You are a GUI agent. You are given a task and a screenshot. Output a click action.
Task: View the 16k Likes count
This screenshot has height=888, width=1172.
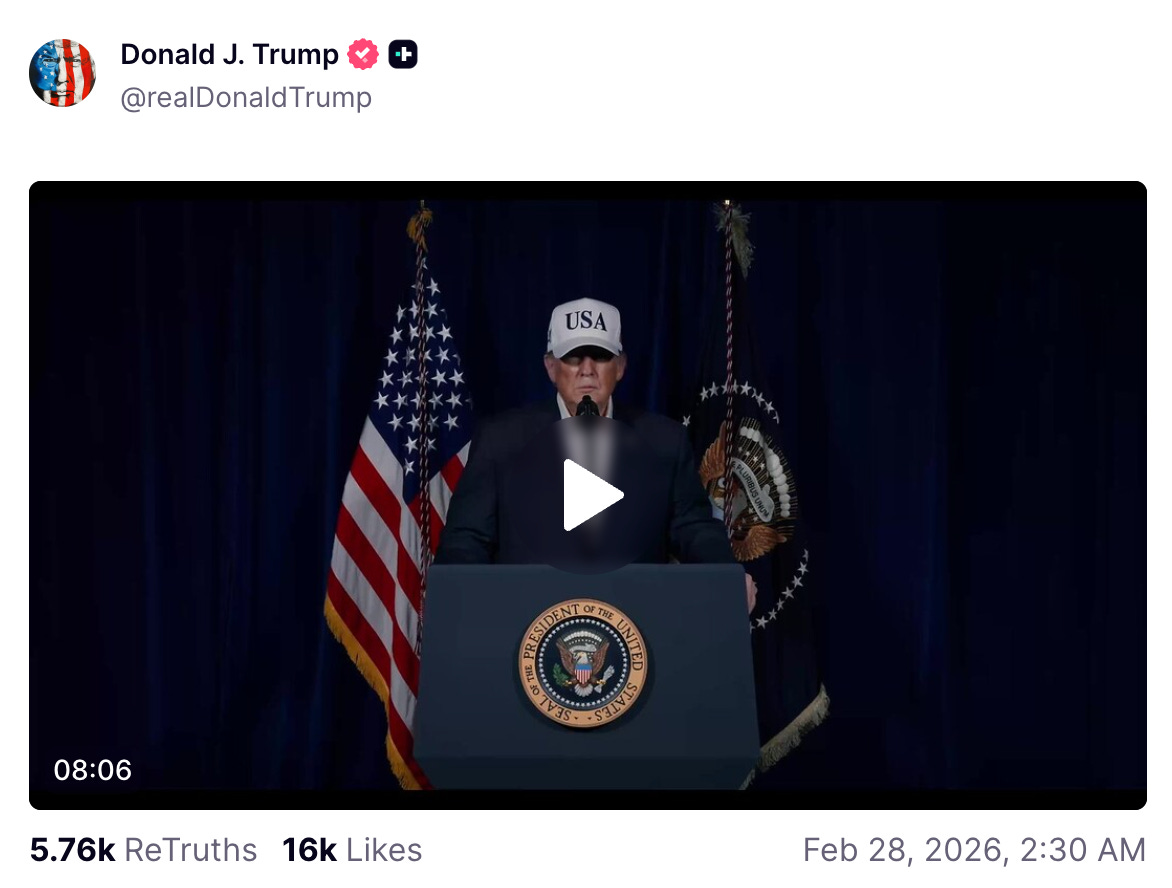(x=309, y=850)
